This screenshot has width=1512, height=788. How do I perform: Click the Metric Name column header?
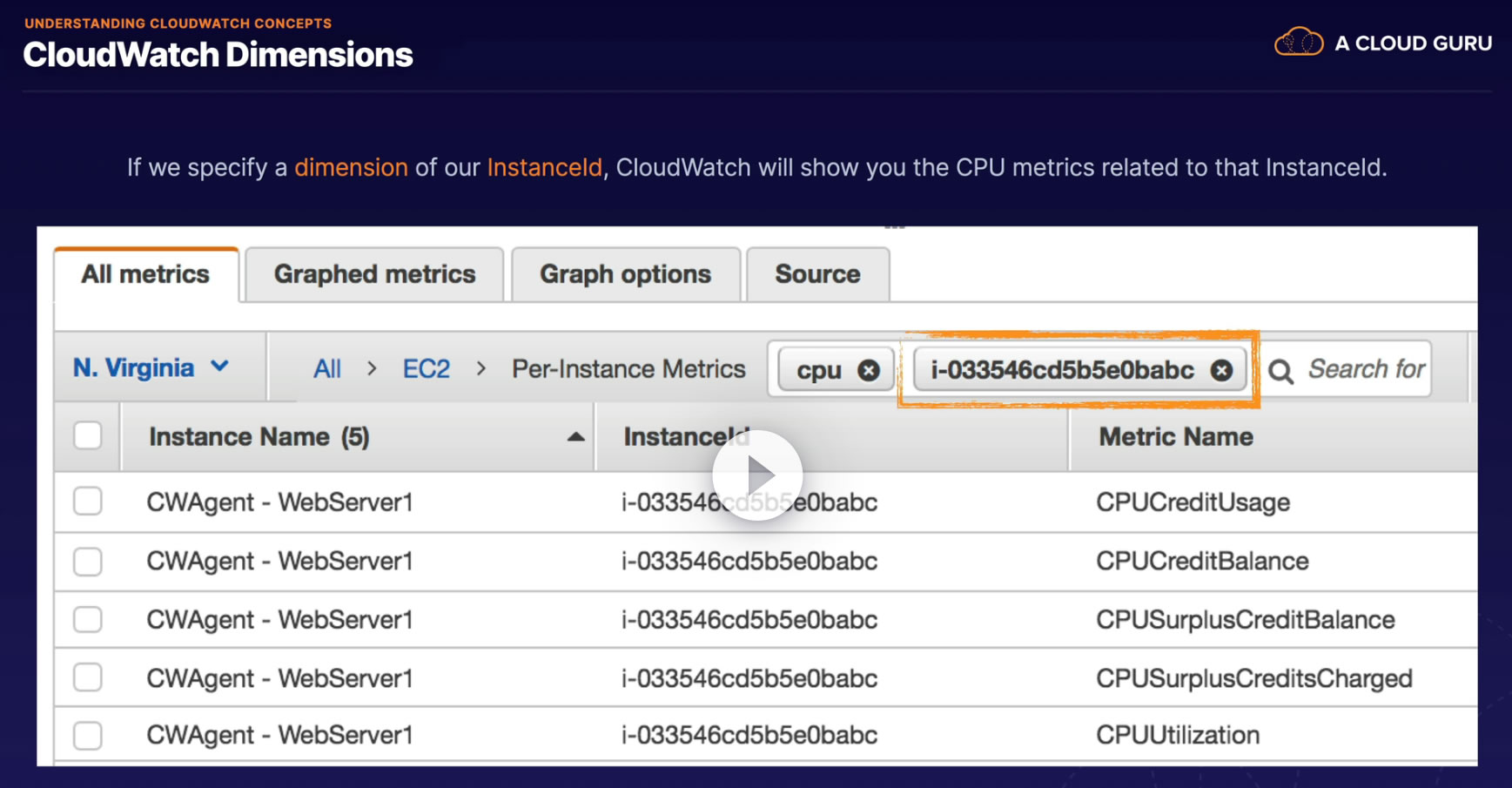1175,437
